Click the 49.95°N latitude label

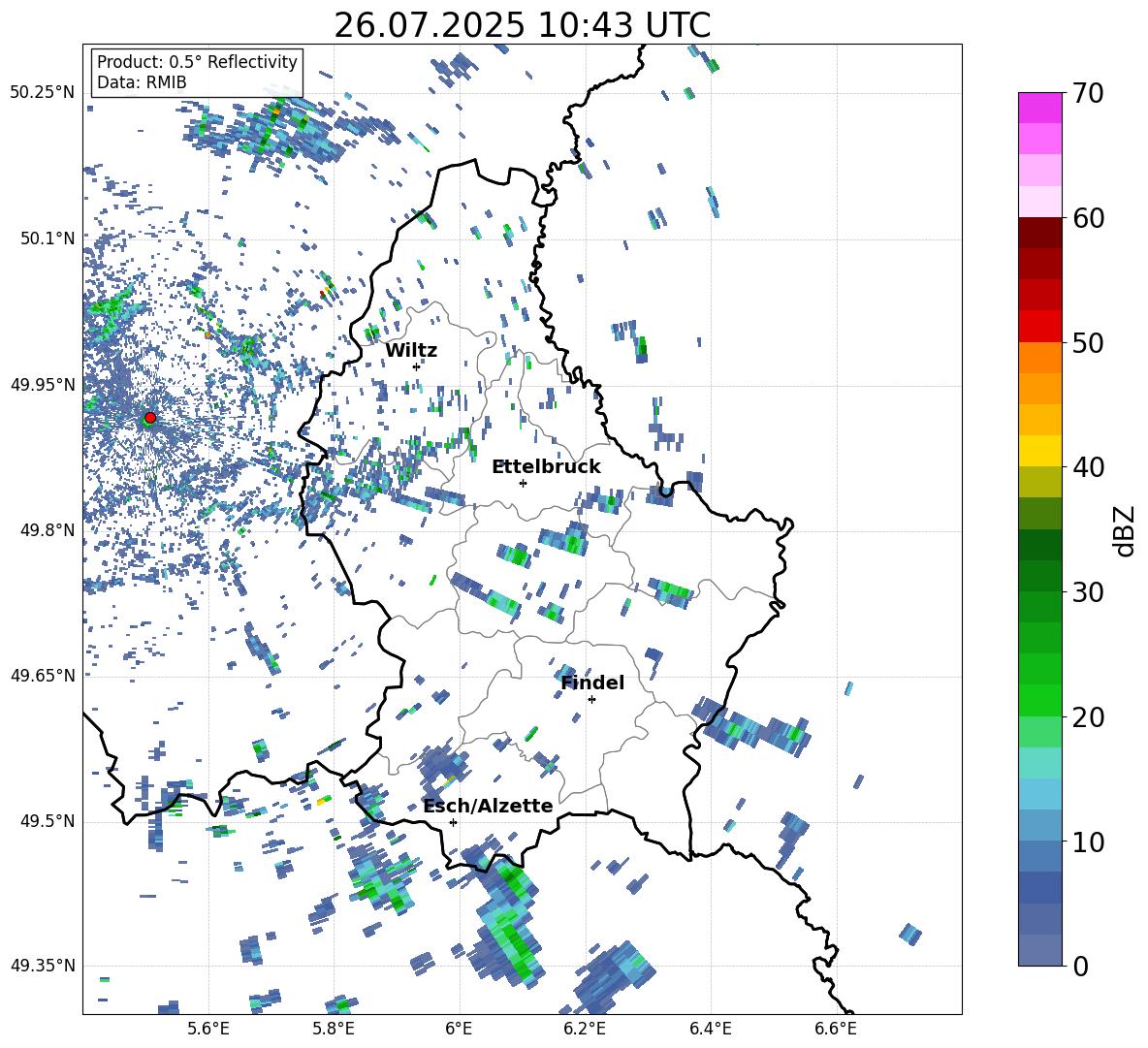pyautogui.click(x=43, y=384)
